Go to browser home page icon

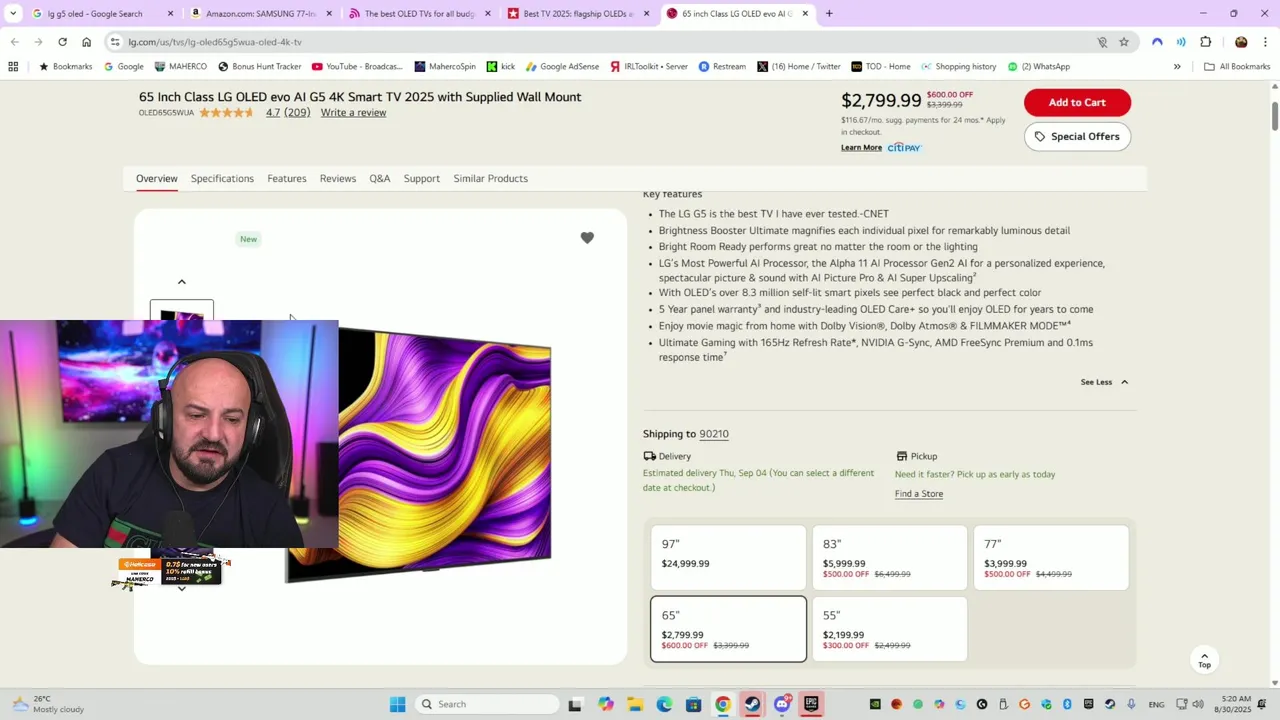(86, 42)
